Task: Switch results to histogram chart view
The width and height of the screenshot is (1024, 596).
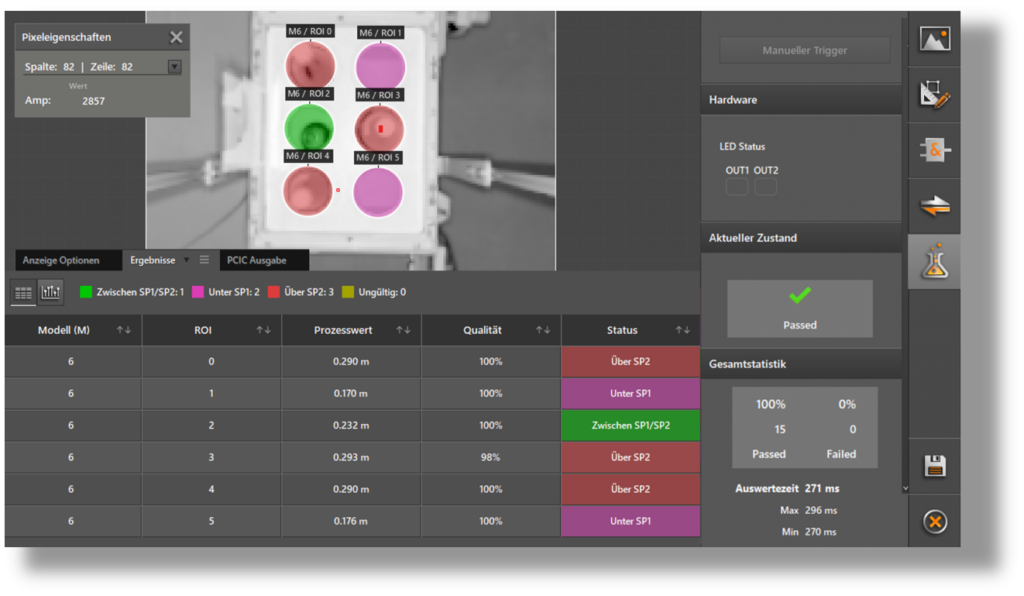Action: [50, 292]
